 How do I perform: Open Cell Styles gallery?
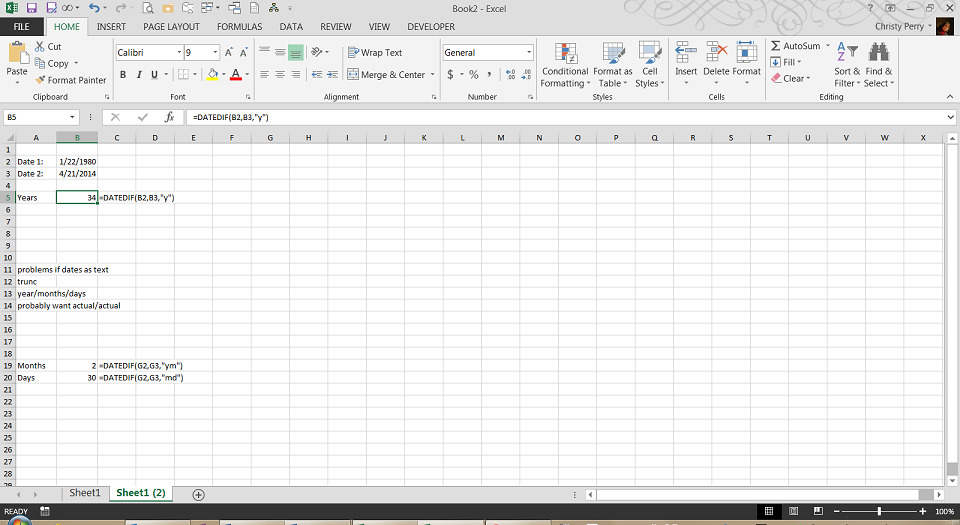pos(650,65)
